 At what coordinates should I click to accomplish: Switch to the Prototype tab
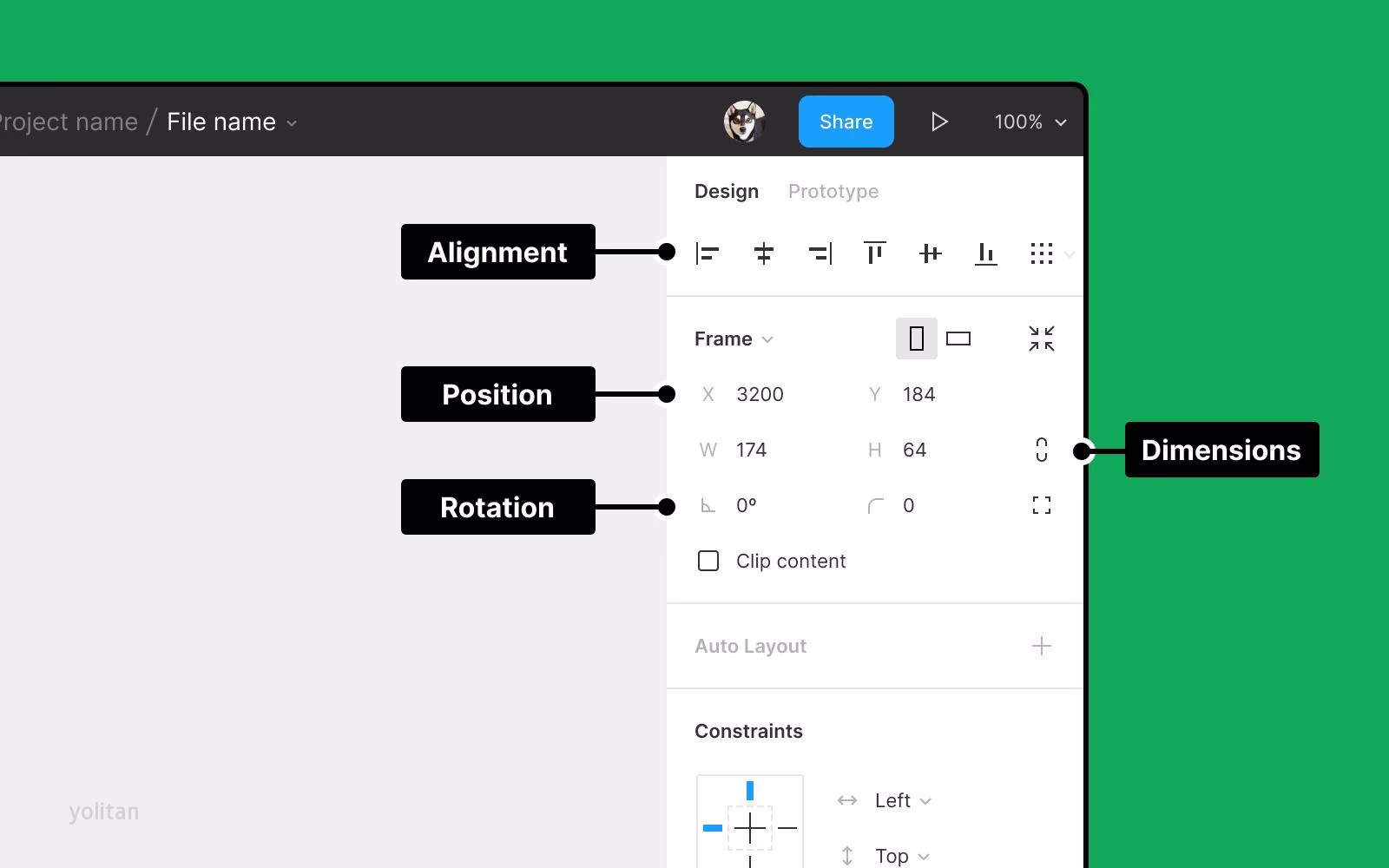point(833,191)
